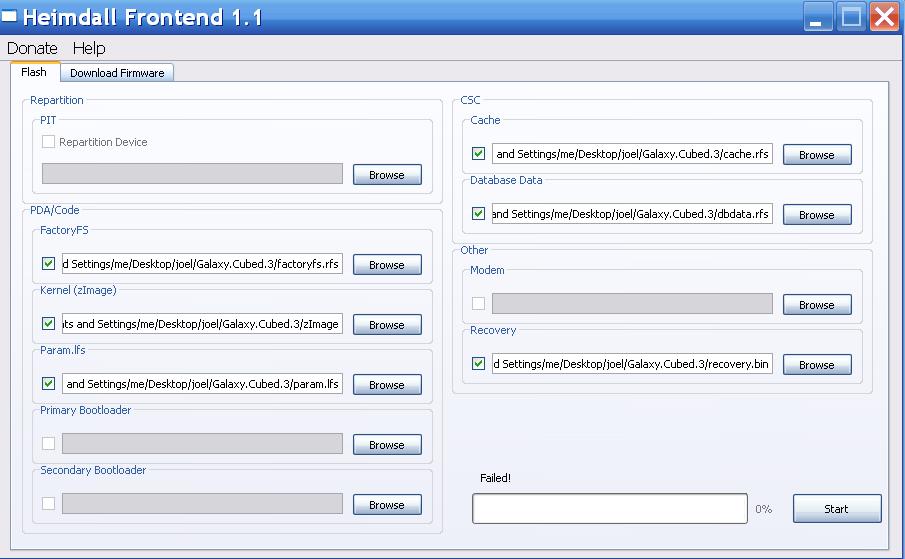Screen dimensions: 905x559
Task: Enable the Secondary Bootloader checkbox
Action: coord(48,504)
